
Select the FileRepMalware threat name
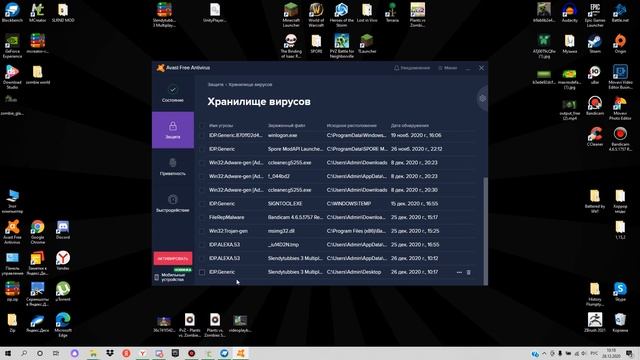tap(227, 218)
